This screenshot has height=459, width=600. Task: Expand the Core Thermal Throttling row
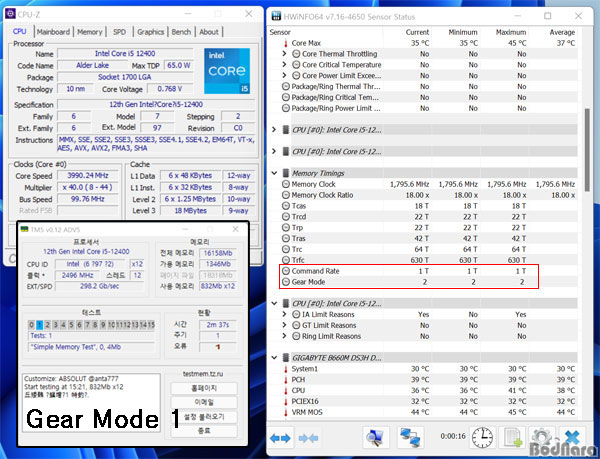pos(284,54)
